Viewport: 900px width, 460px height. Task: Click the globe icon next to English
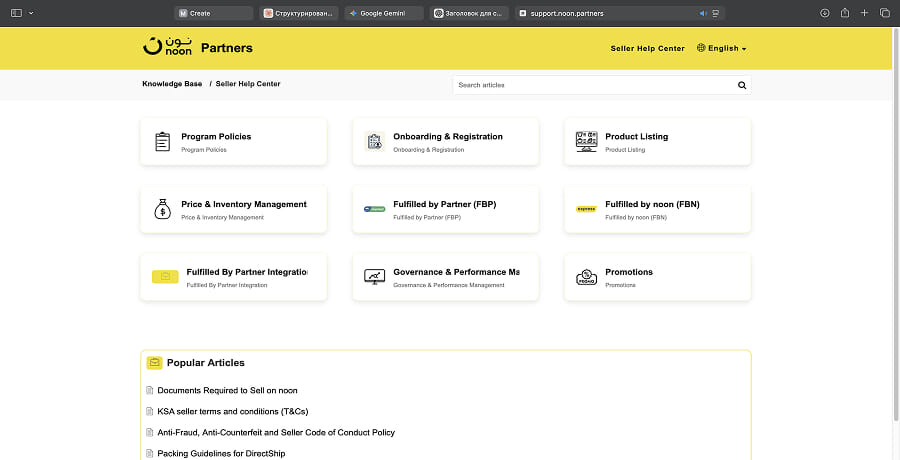701,48
